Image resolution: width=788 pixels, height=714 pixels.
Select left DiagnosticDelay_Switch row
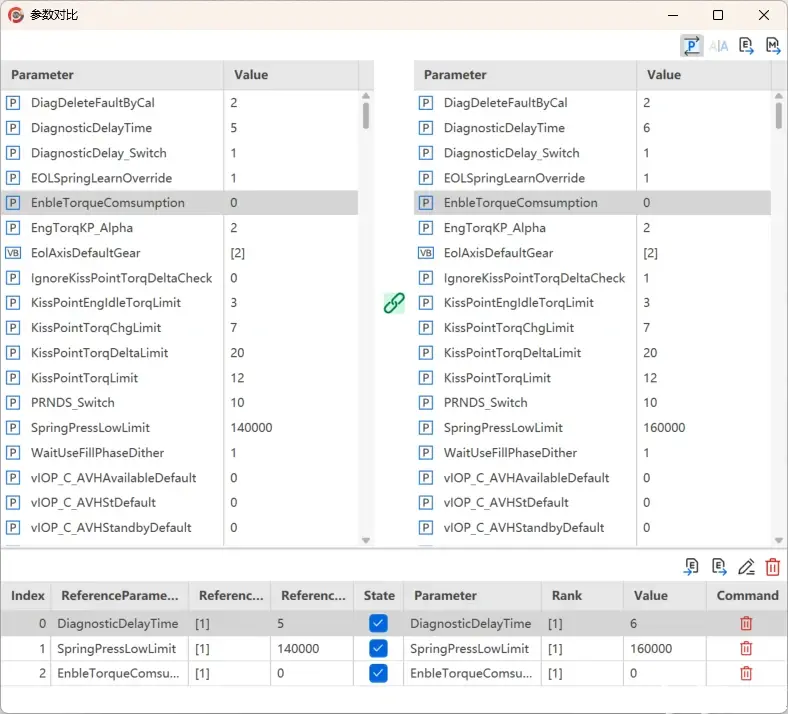(180, 153)
